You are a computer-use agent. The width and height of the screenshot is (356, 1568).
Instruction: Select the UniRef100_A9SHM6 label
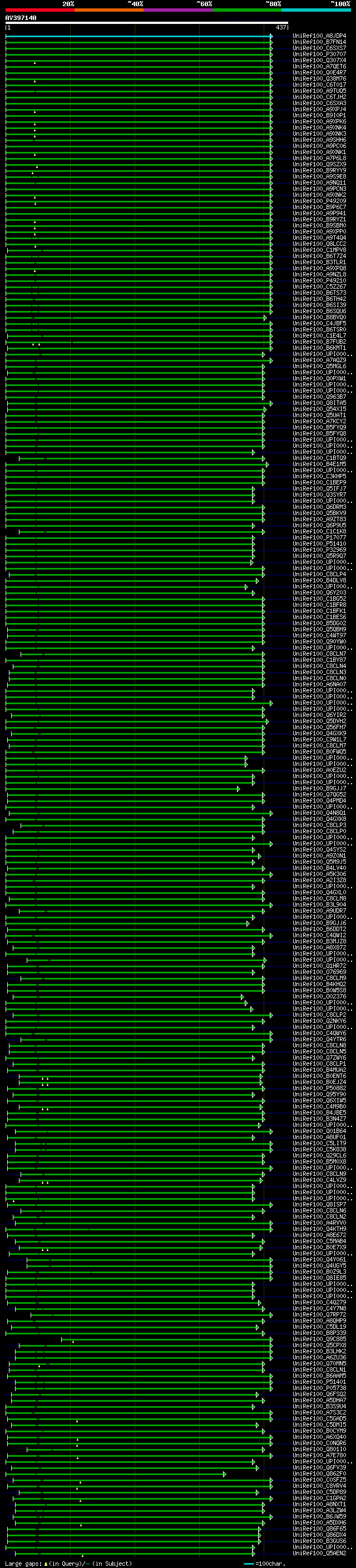(319, 140)
